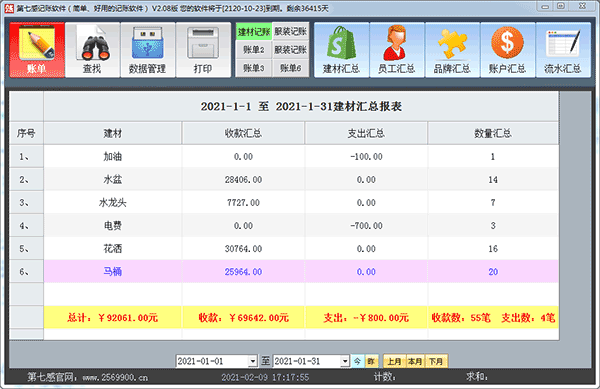Click the -700.00 expense value
Viewport: 600px width, 389px height.
(366, 226)
